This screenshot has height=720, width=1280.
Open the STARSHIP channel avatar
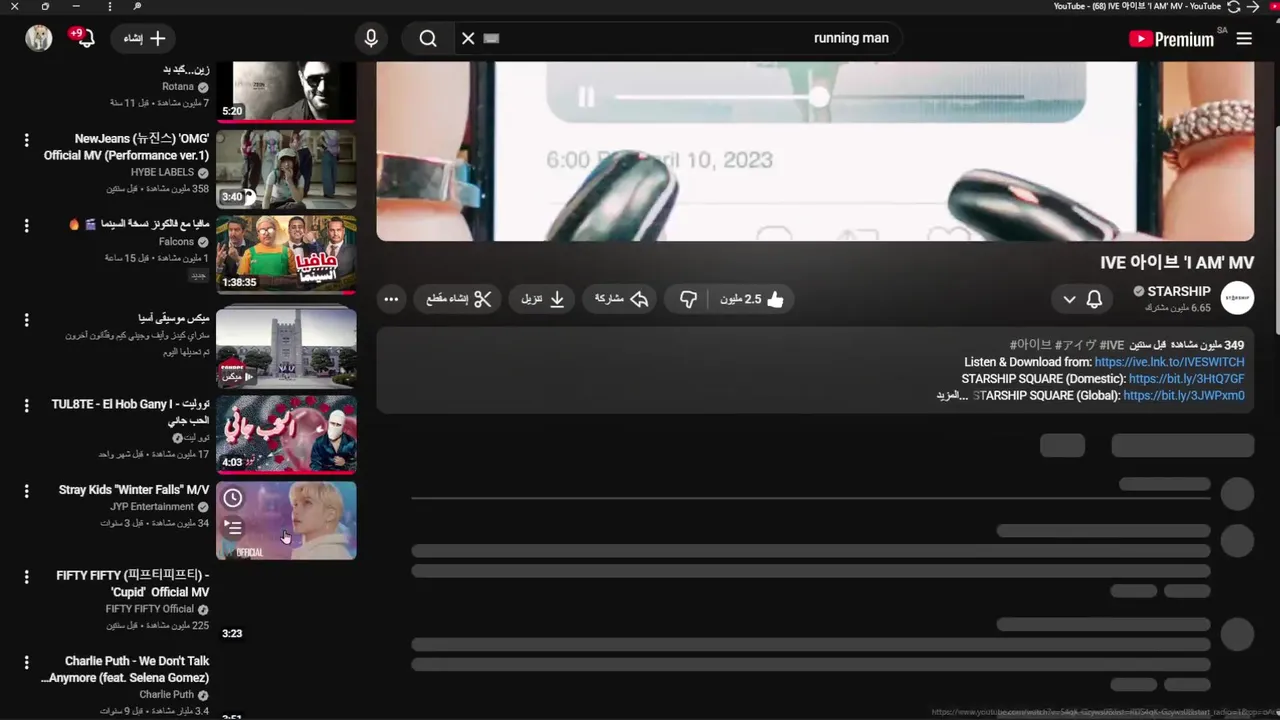tap(1238, 298)
